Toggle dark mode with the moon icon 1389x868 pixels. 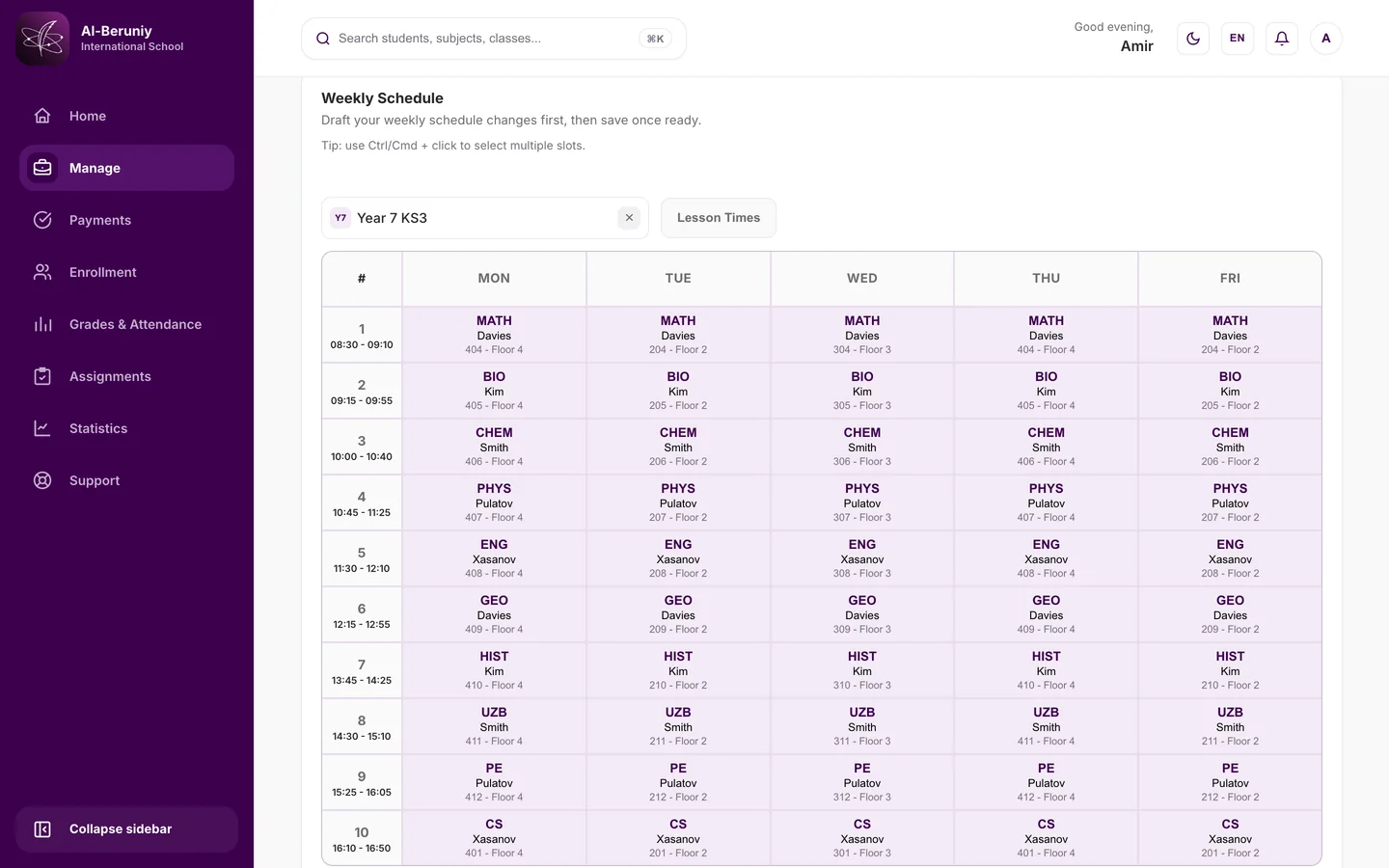pyautogui.click(x=1193, y=39)
